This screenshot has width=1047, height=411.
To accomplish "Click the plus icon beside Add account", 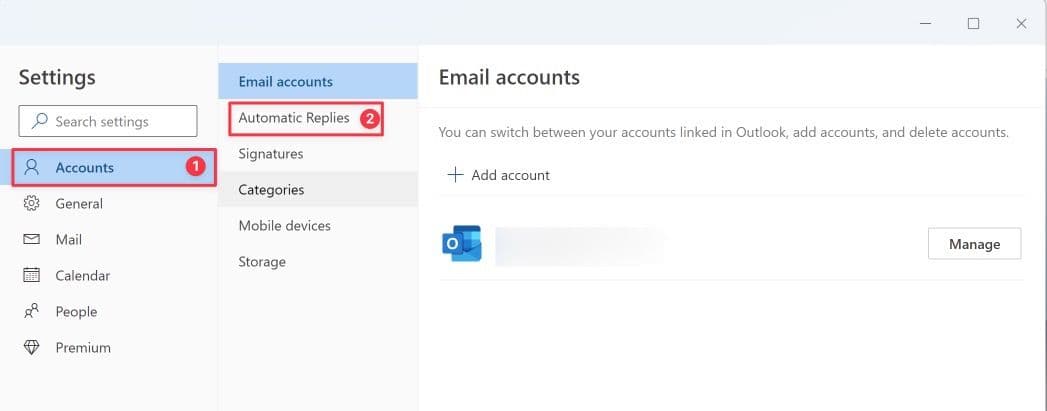I will 455,175.
